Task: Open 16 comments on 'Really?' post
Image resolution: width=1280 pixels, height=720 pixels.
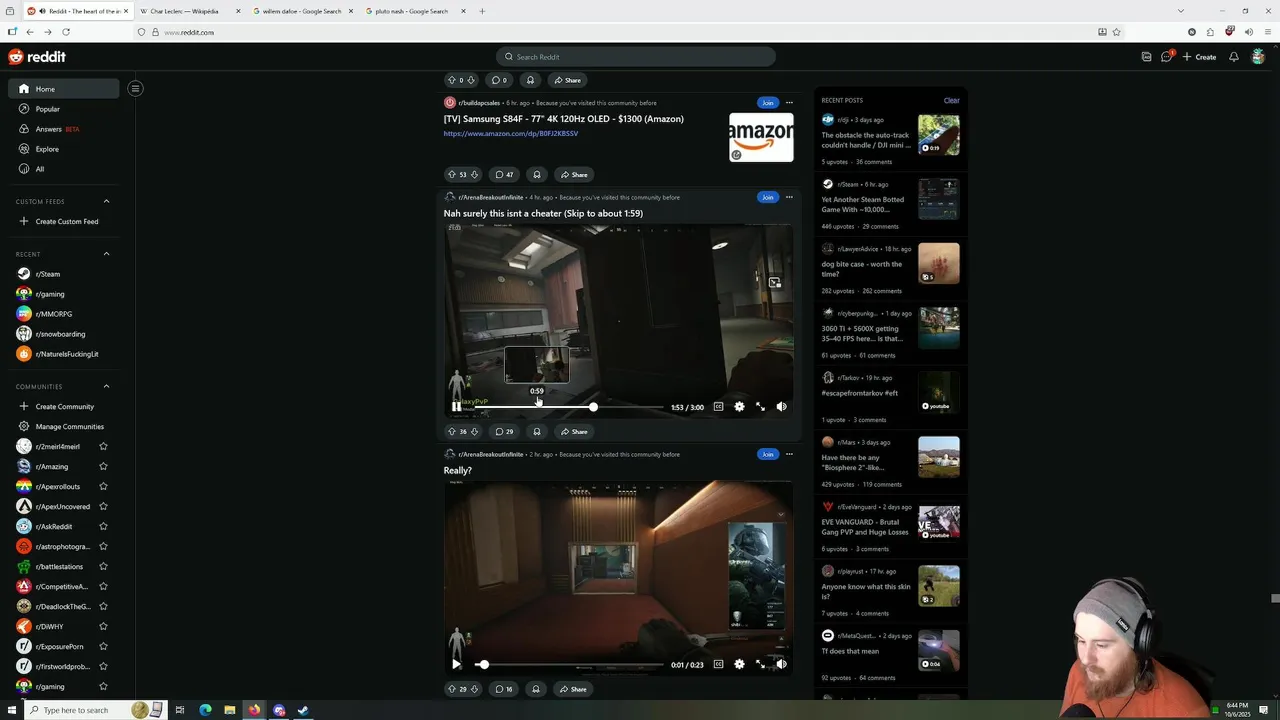Action: click(504, 689)
